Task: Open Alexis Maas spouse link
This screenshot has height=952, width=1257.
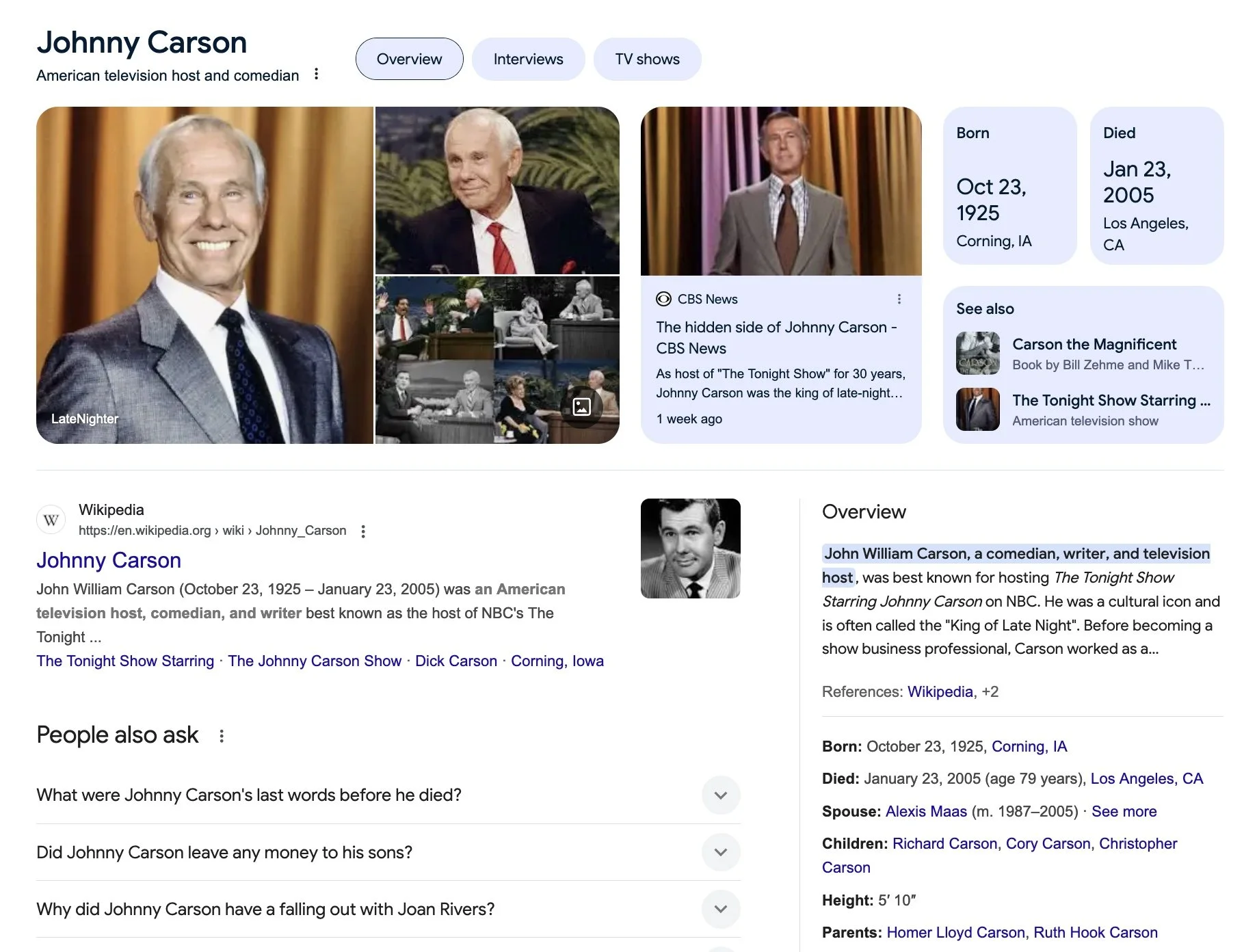Action: (926, 811)
